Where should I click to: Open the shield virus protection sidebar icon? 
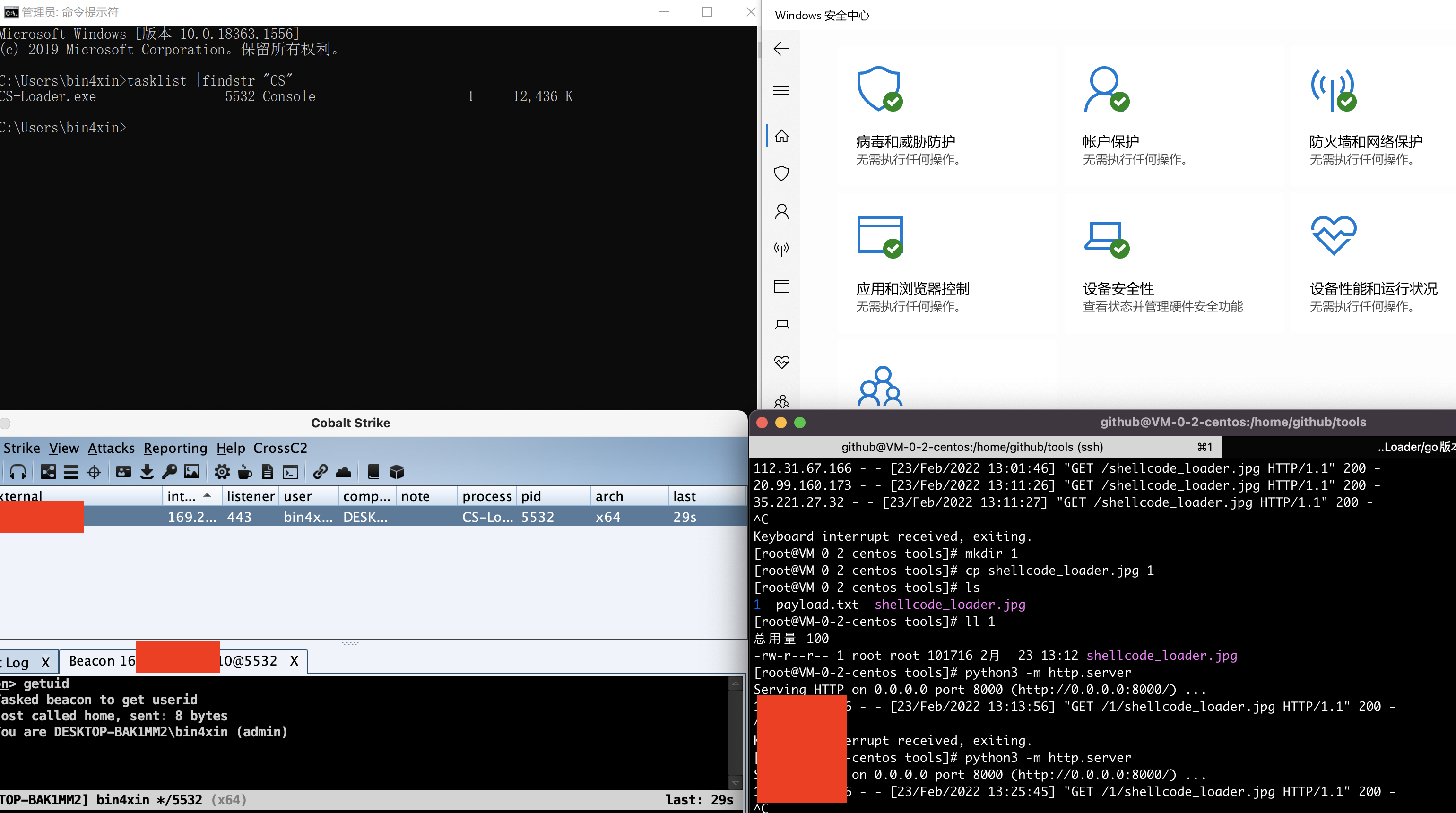782,173
